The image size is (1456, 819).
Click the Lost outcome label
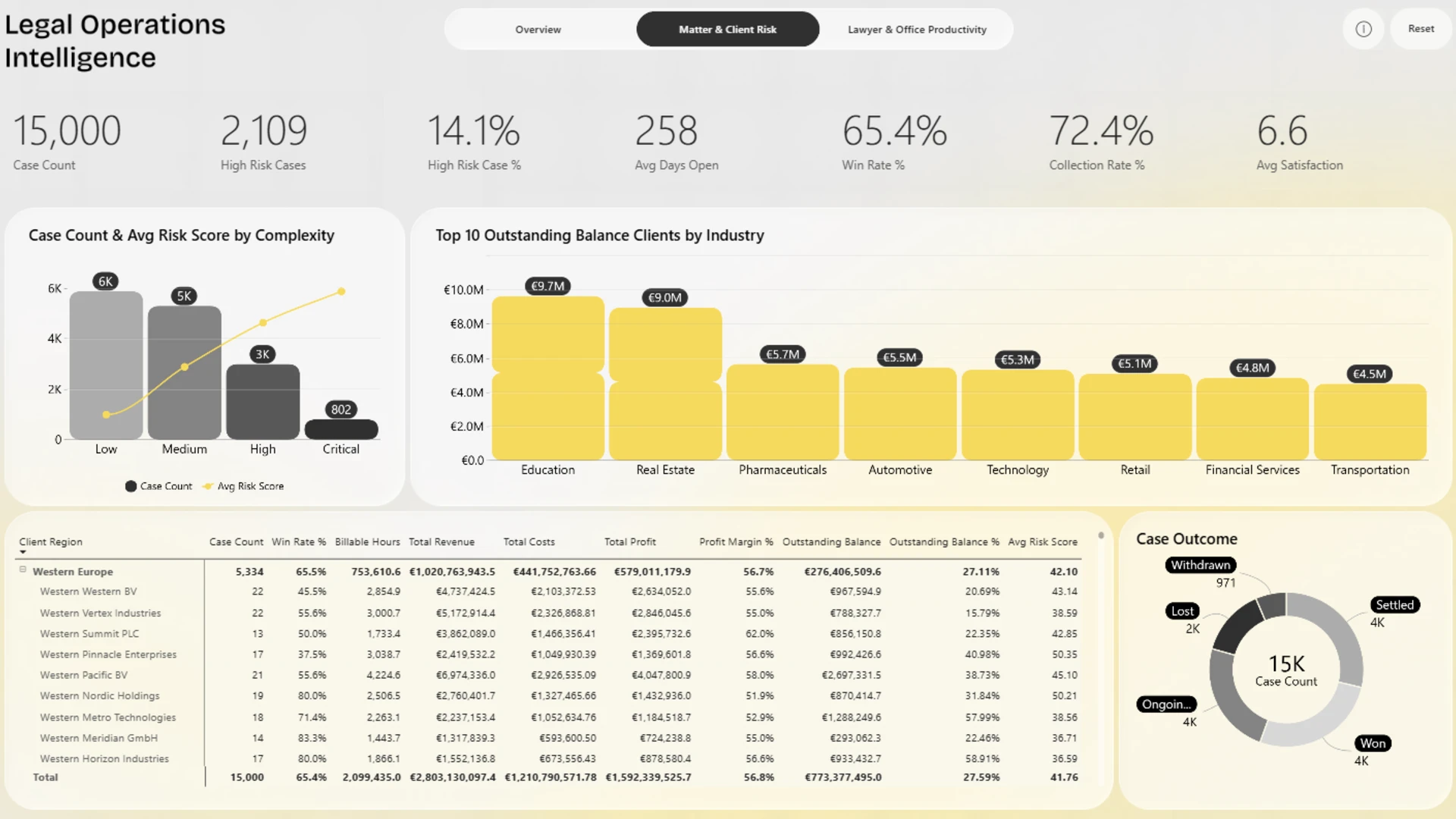(1182, 611)
